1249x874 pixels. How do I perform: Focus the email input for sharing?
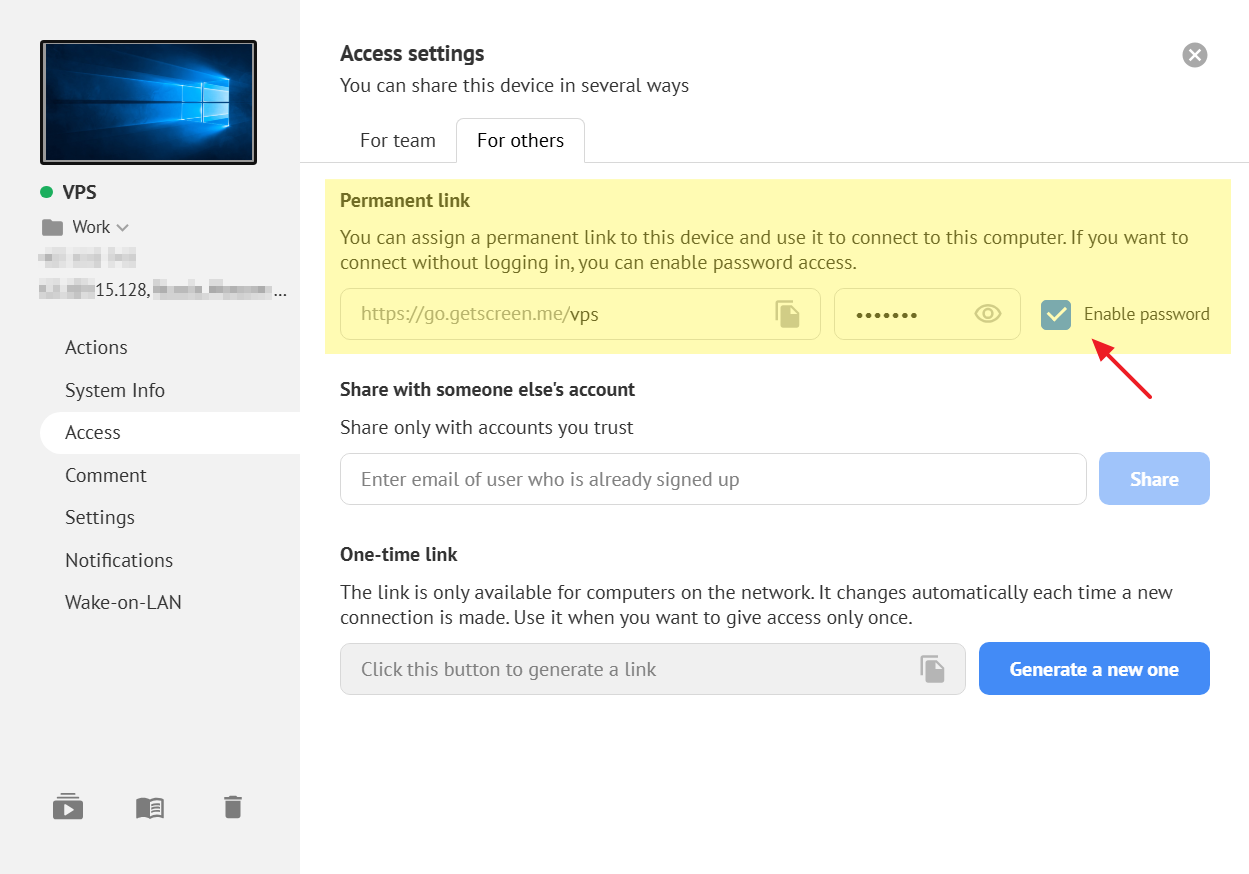coord(712,479)
